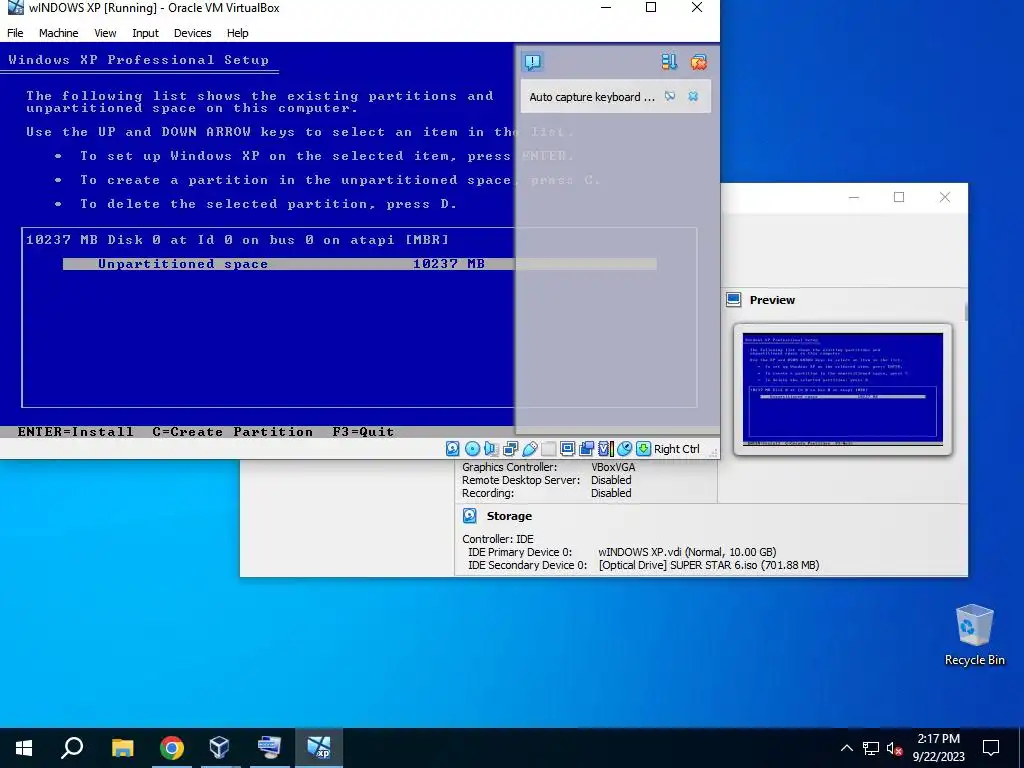This screenshot has height=768, width=1024.
Task: Click the Auto capture keyboard notification text
Action: click(592, 97)
